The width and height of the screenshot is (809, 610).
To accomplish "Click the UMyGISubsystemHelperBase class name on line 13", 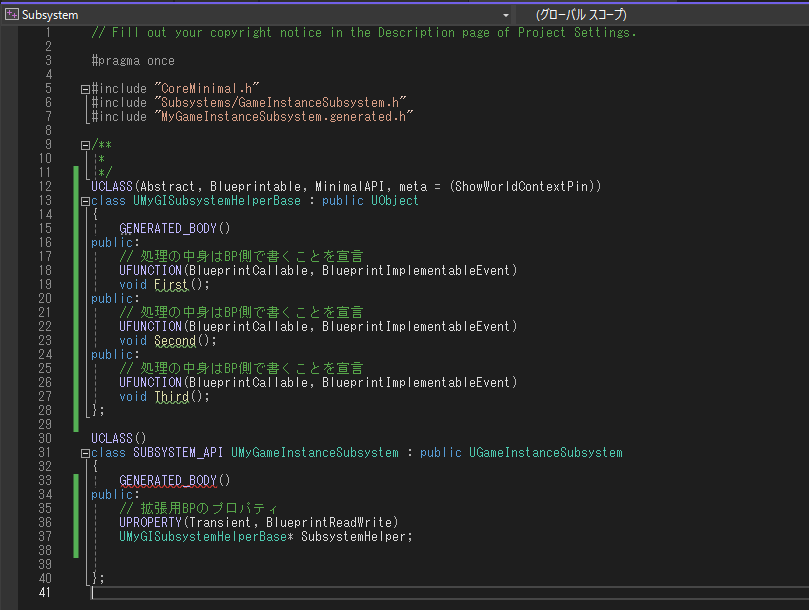I will pyautogui.click(x=217, y=201).
